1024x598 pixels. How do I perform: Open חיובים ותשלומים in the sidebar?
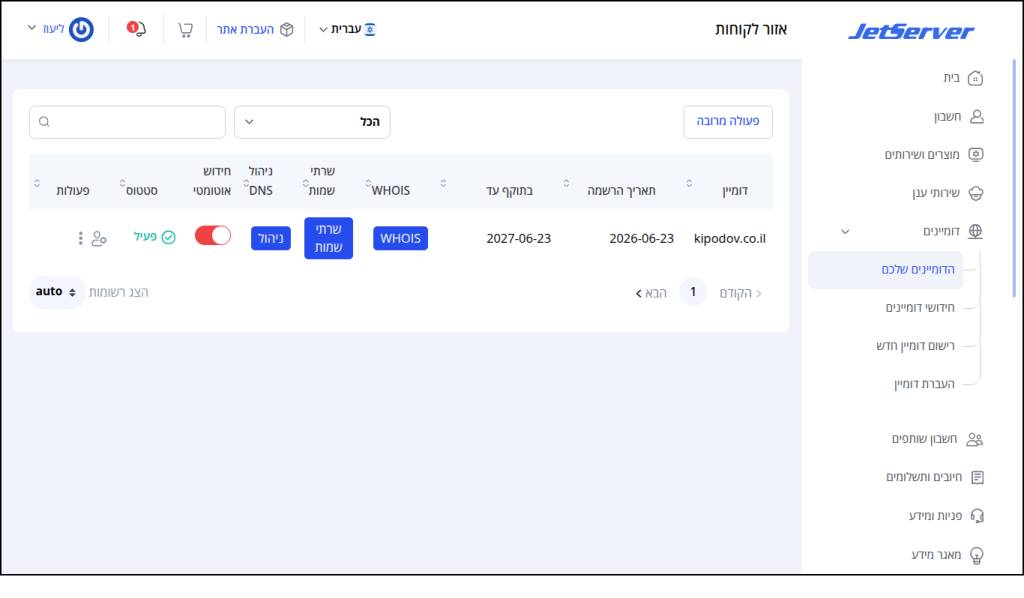click(x=923, y=477)
